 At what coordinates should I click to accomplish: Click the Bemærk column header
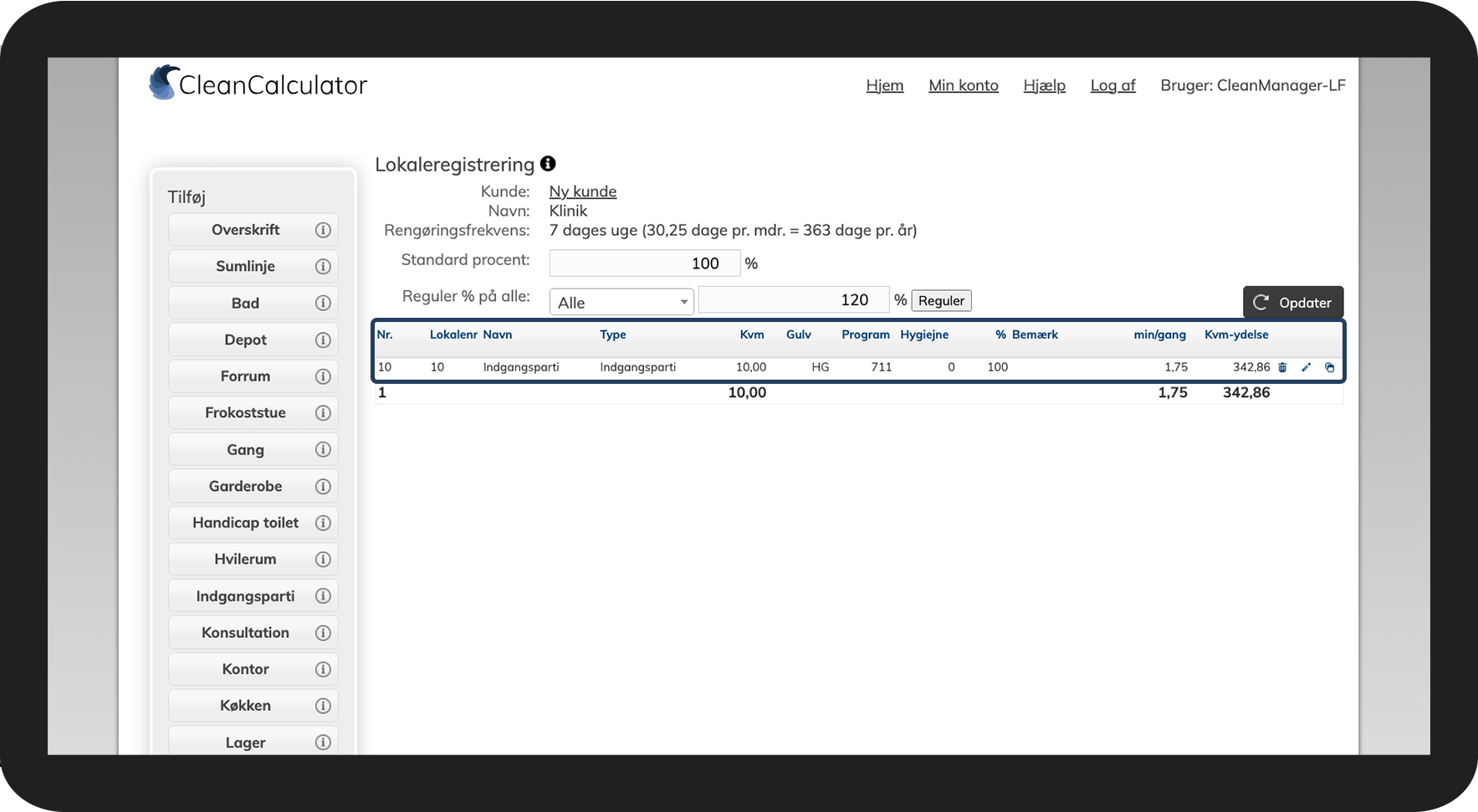pyautogui.click(x=1035, y=335)
